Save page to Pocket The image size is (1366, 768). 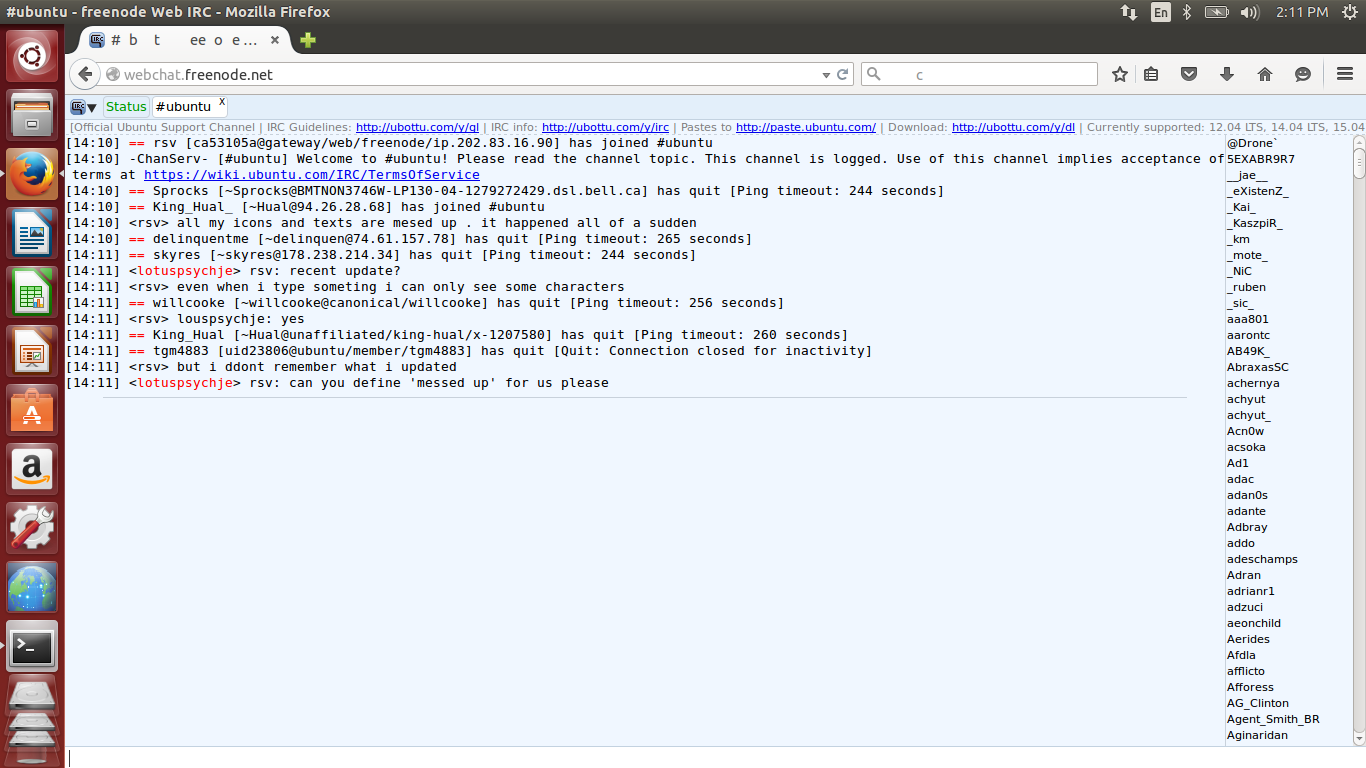1189,74
